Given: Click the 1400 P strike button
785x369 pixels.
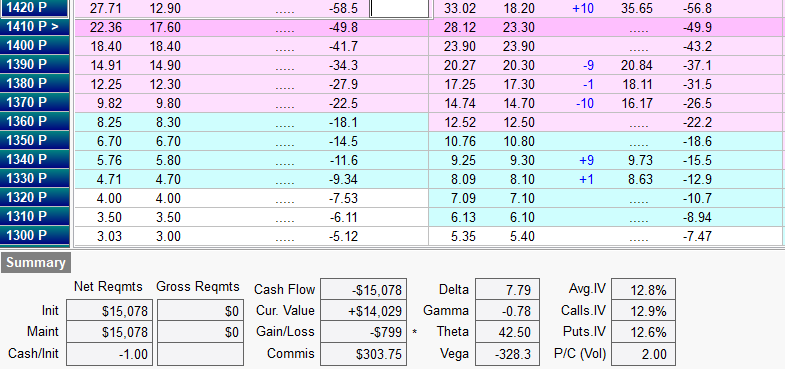Looking at the screenshot, I should click(35, 46).
